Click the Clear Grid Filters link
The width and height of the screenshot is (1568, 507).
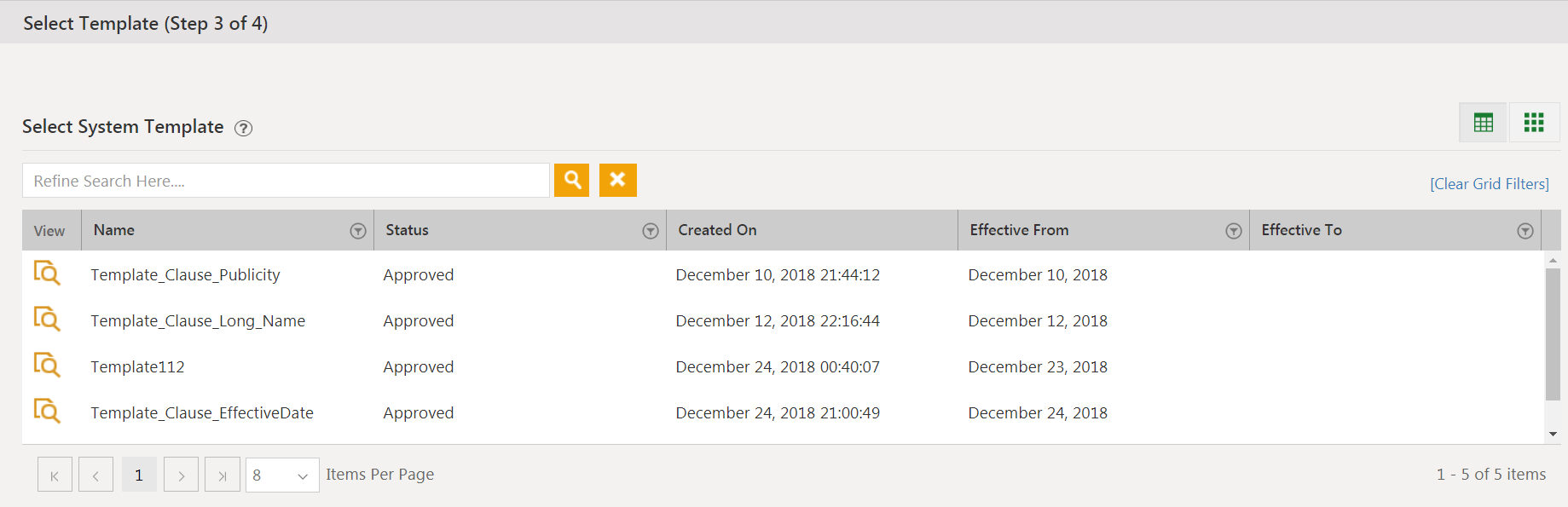pos(1489,184)
